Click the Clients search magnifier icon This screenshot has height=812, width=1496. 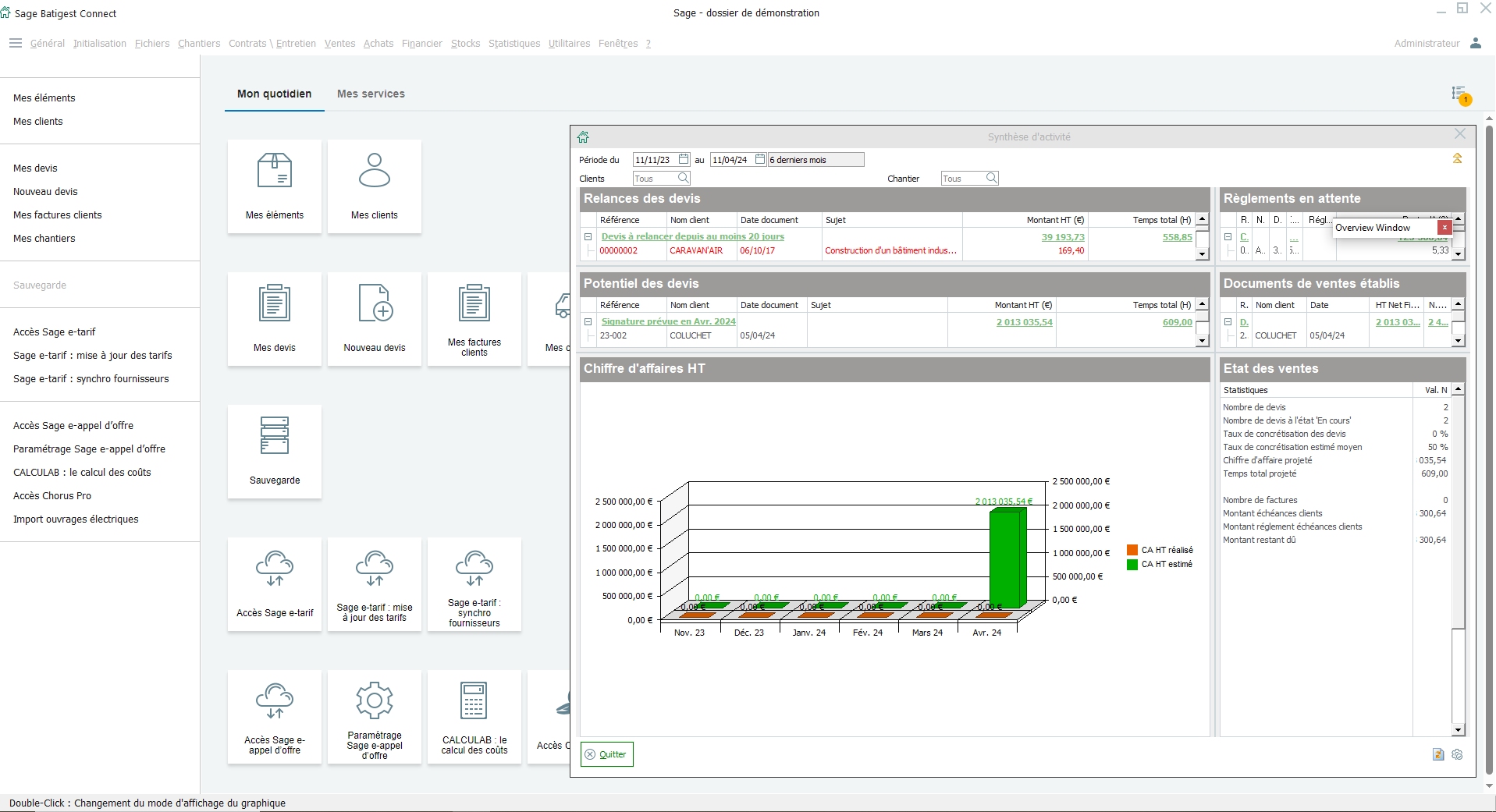(684, 178)
